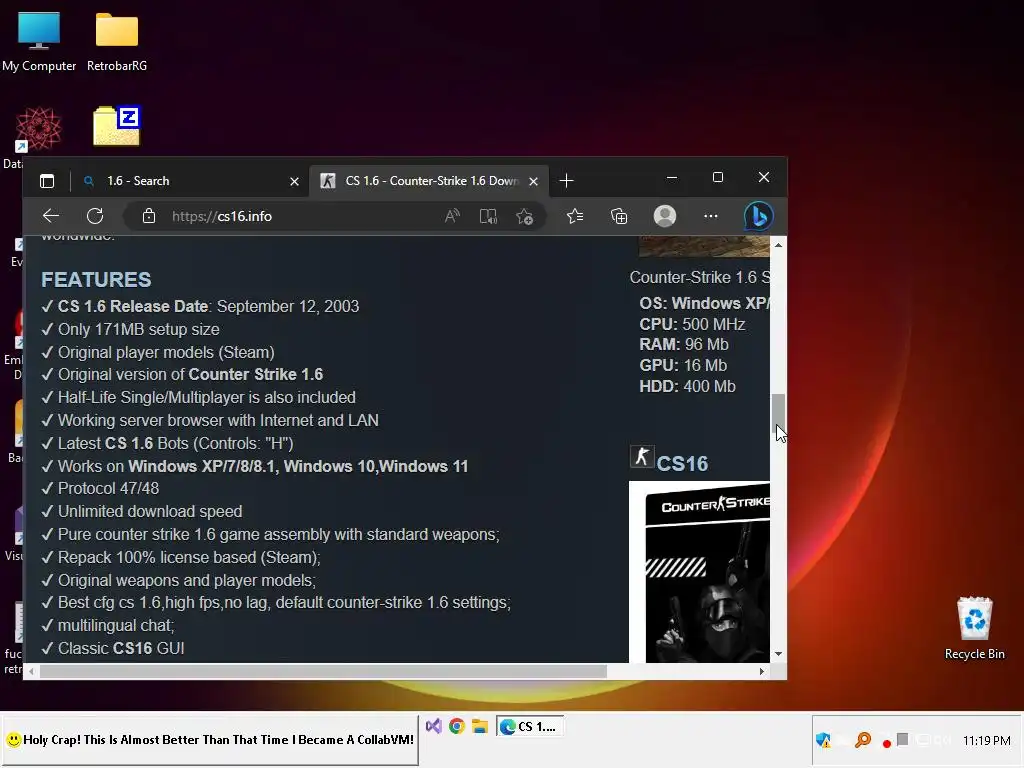This screenshot has width=1024, height=768.
Task: Click 'Original version of Counter Strike 1.6'
Action: 190,374
